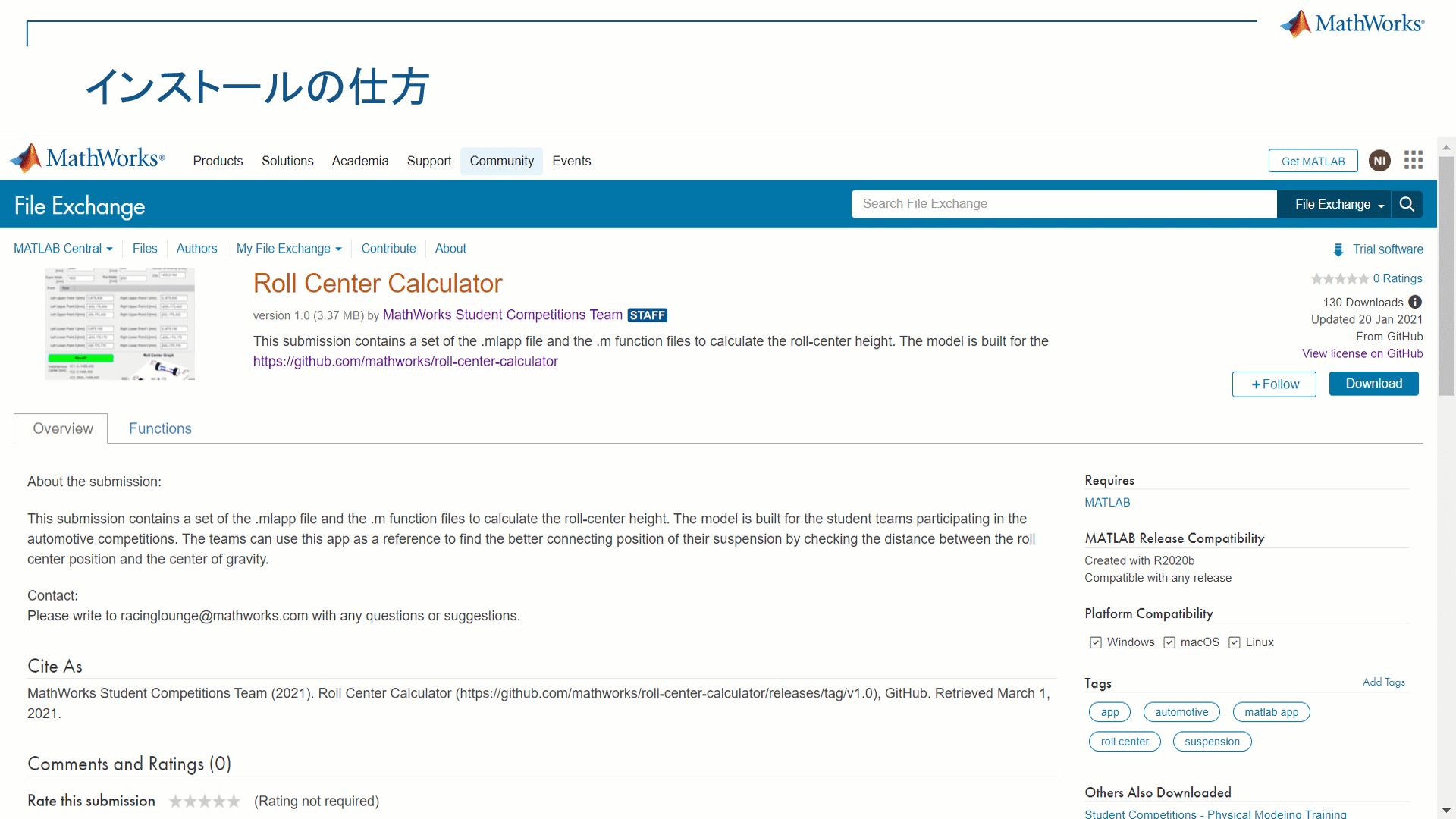Click the search magnifier icon
The image size is (1456, 819).
tap(1407, 204)
